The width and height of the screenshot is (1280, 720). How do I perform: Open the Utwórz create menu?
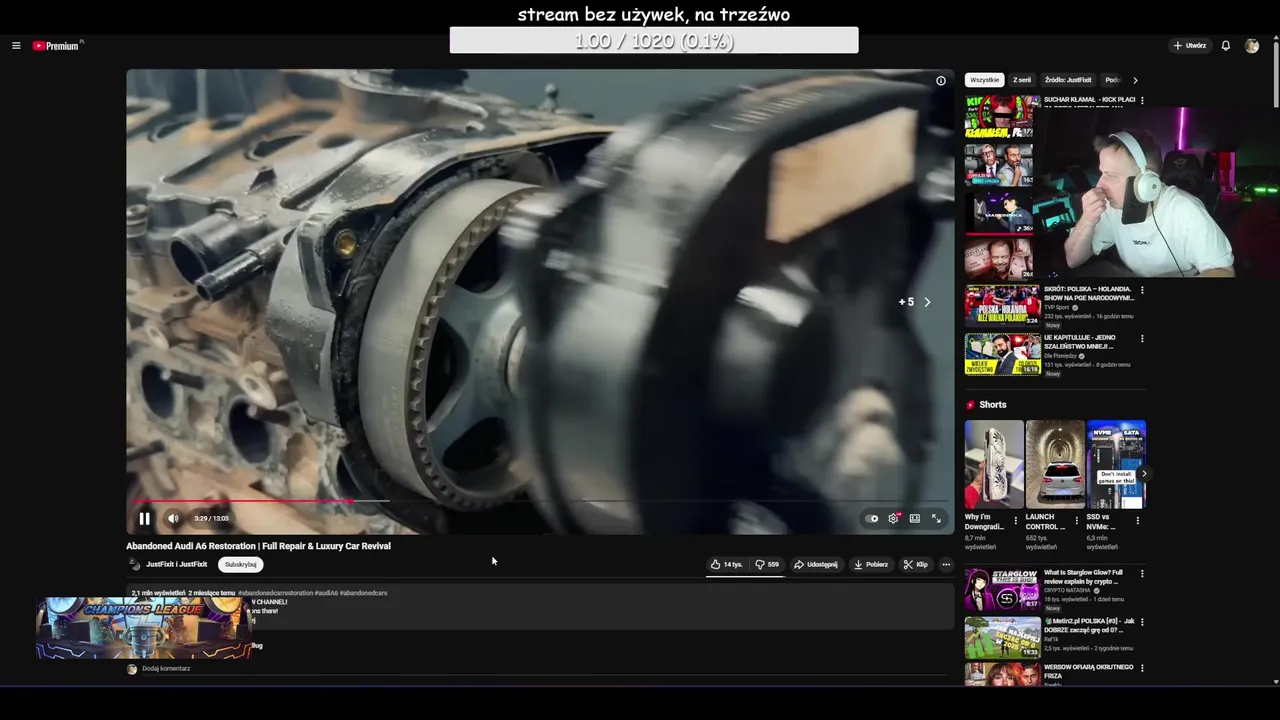[x=1190, y=46]
